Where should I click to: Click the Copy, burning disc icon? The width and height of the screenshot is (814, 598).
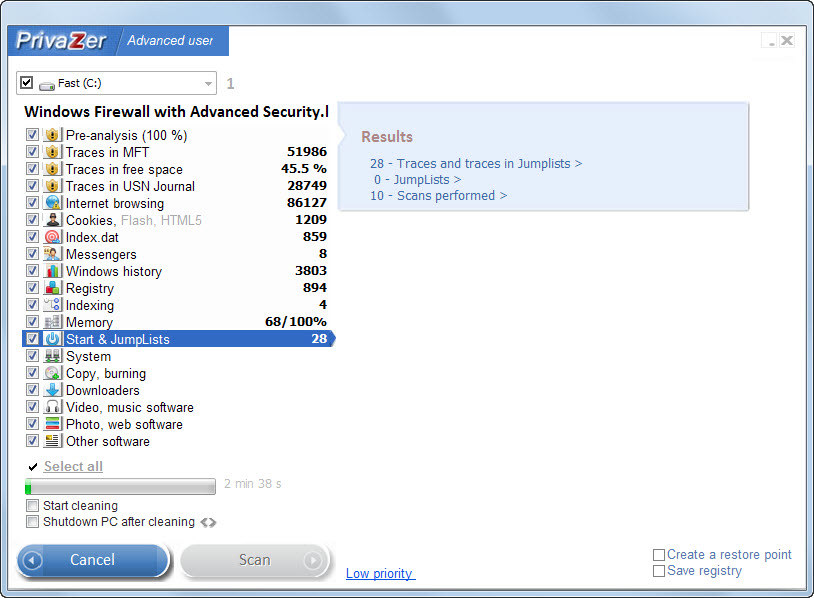click(52, 373)
